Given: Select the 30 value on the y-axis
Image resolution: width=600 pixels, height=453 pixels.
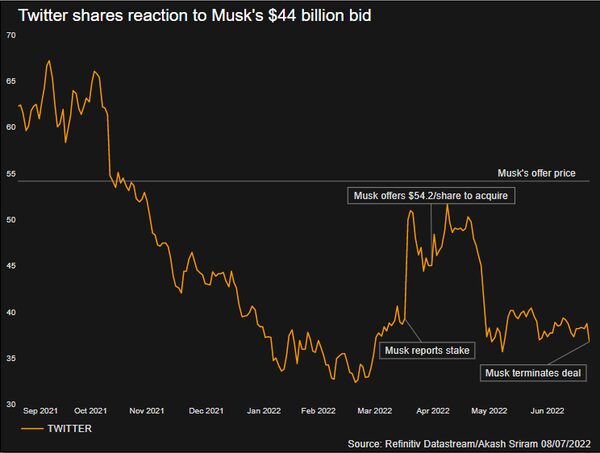Looking at the screenshot, I should (11, 404).
